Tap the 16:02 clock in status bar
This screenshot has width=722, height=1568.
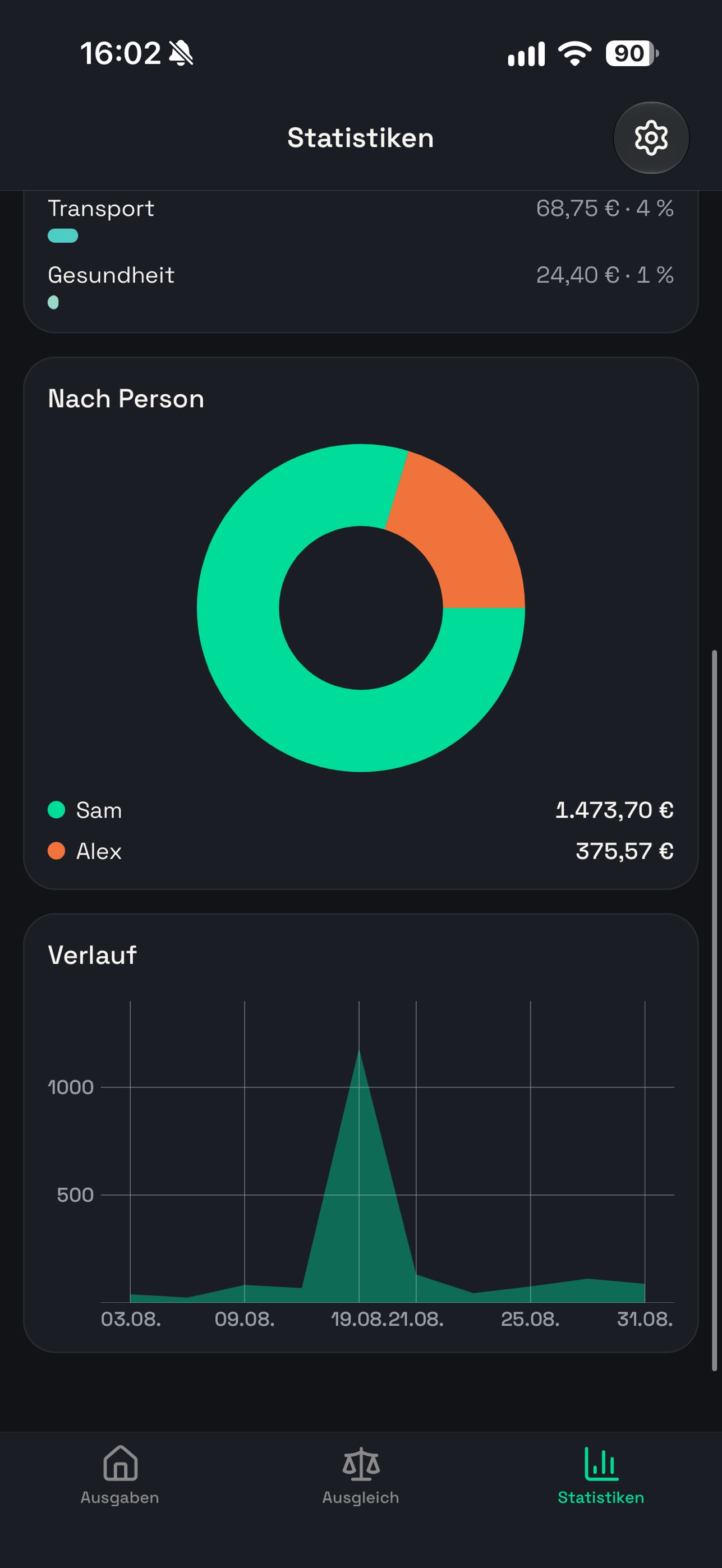(x=121, y=54)
